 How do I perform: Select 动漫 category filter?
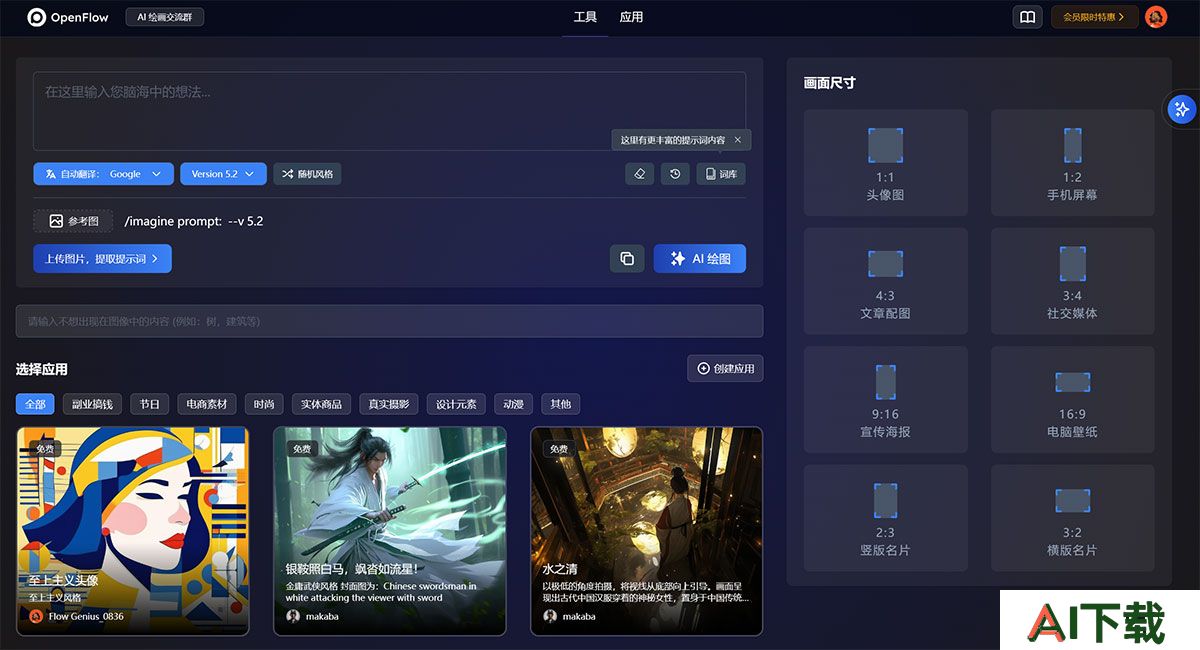coord(513,404)
